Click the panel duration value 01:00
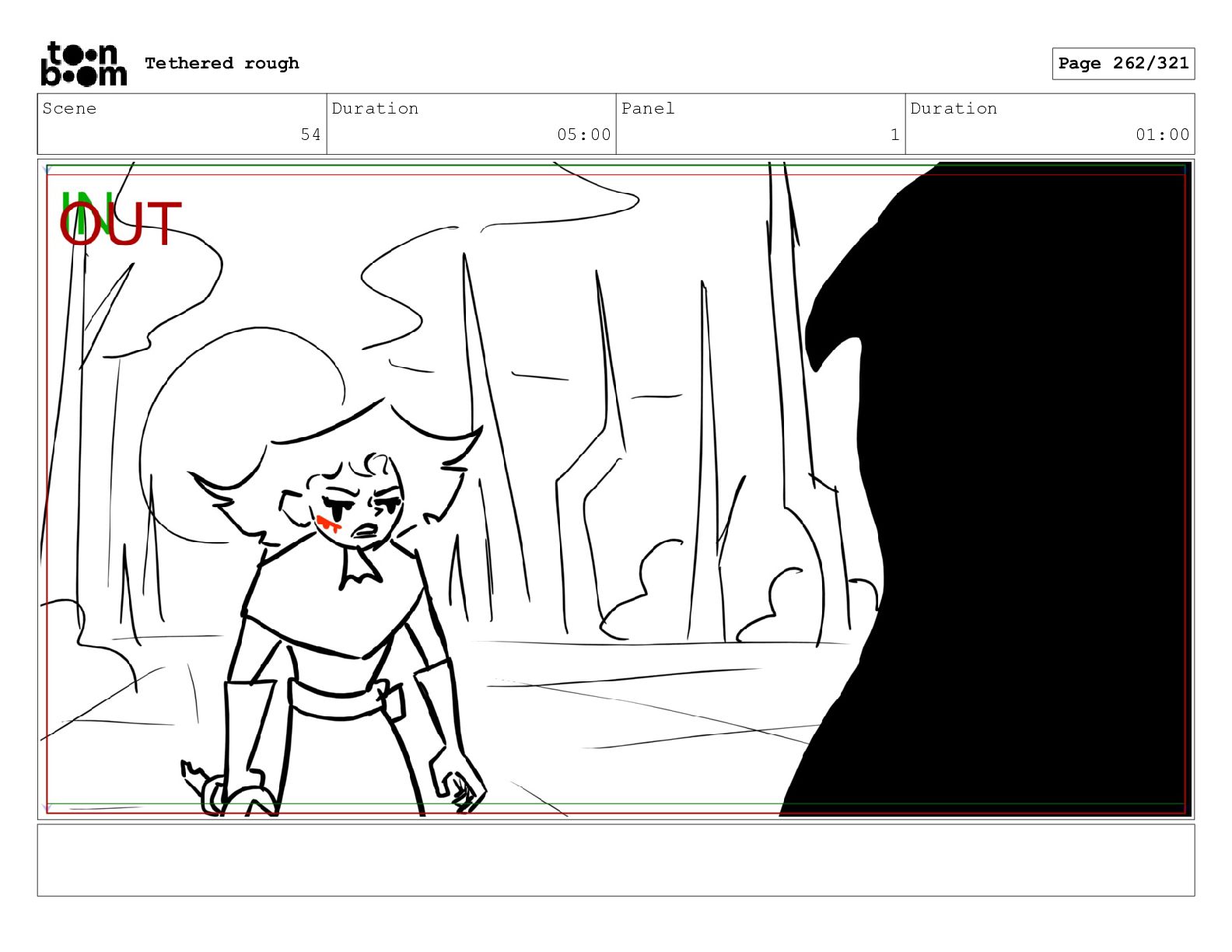This screenshot has width=1232, height=952. click(x=1162, y=135)
